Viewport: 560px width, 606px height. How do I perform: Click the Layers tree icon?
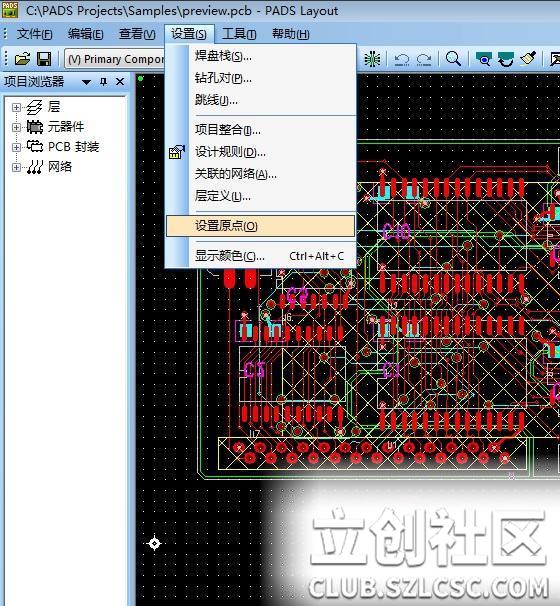point(34,107)
